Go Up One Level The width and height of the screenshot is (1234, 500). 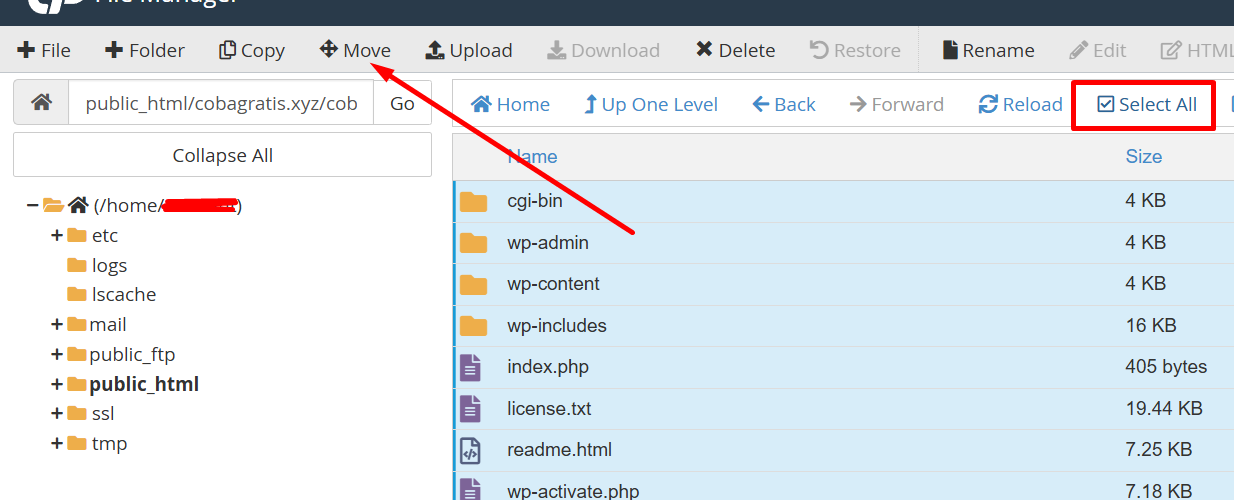650,104
